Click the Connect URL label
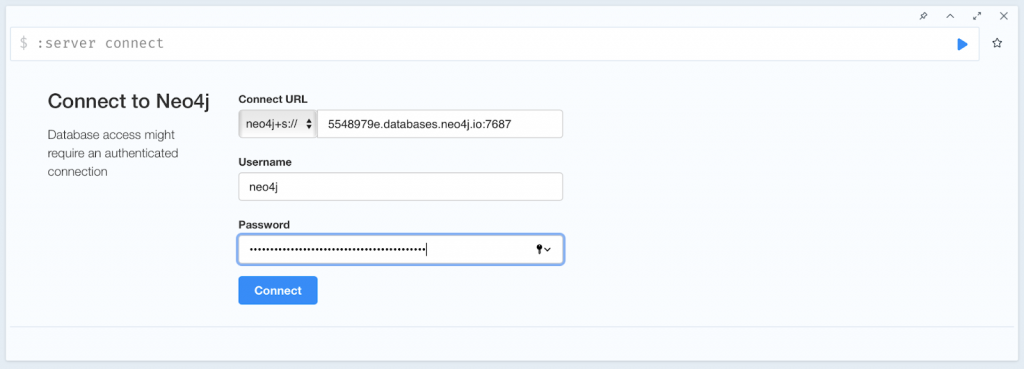1024x369 pixels. click(273, 99)
